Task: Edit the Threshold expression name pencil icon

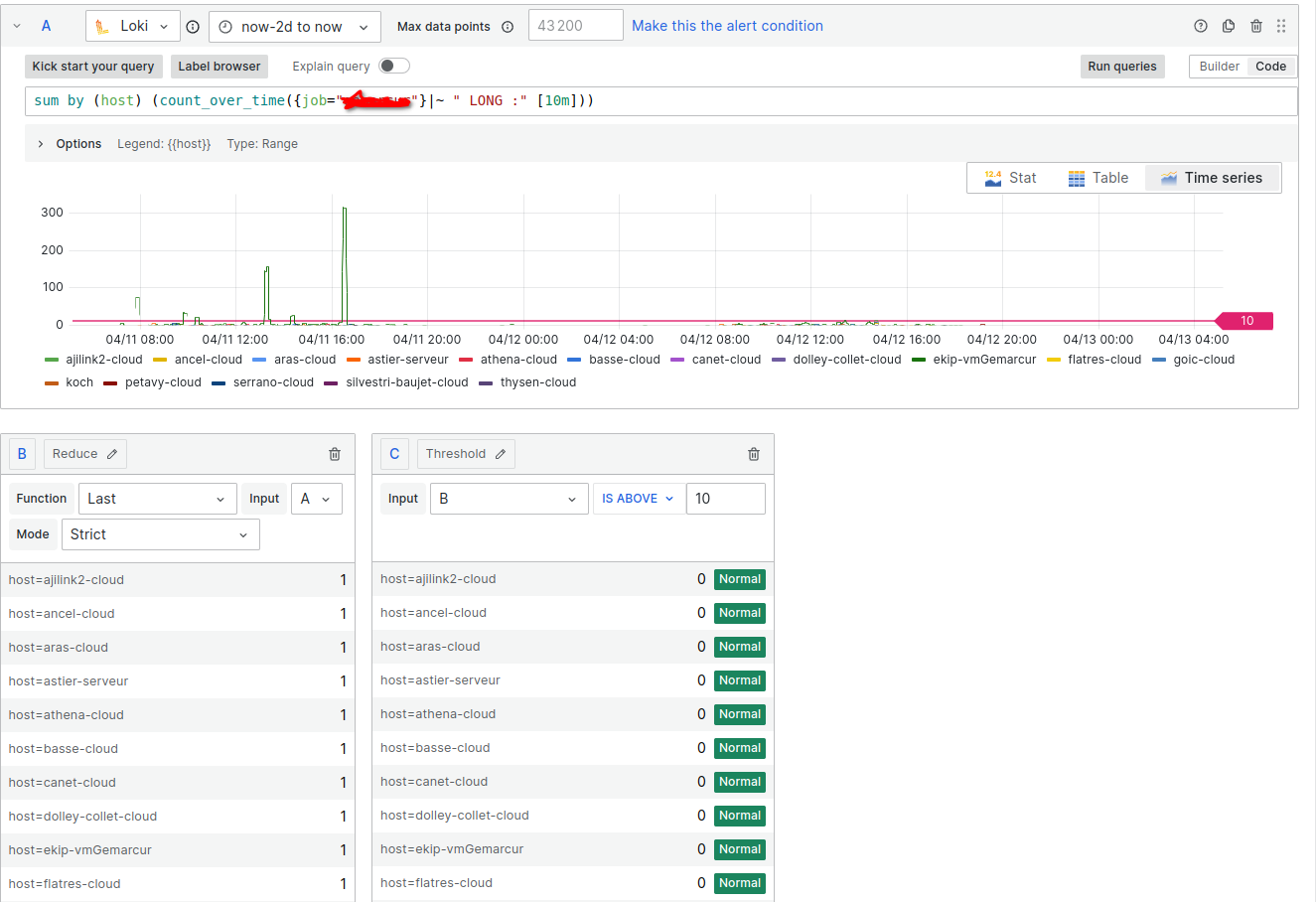Action: [501, 454]
